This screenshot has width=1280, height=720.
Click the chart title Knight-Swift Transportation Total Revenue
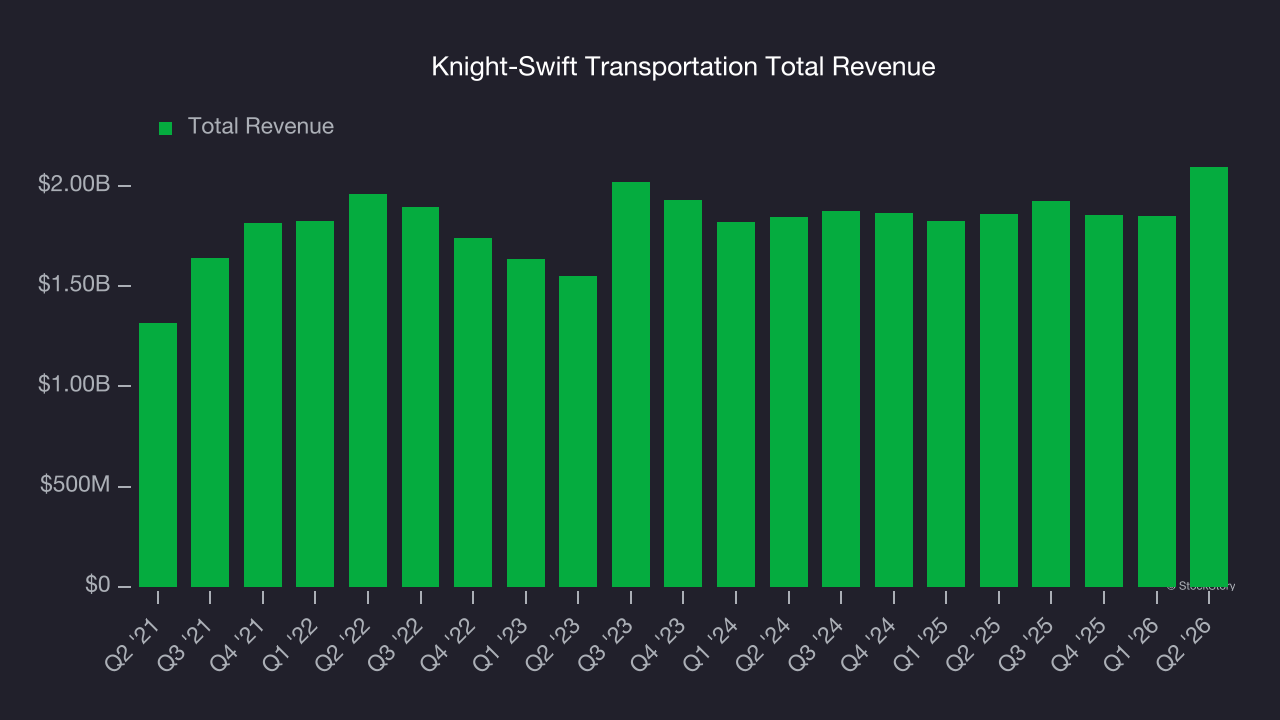pos(683,67)
